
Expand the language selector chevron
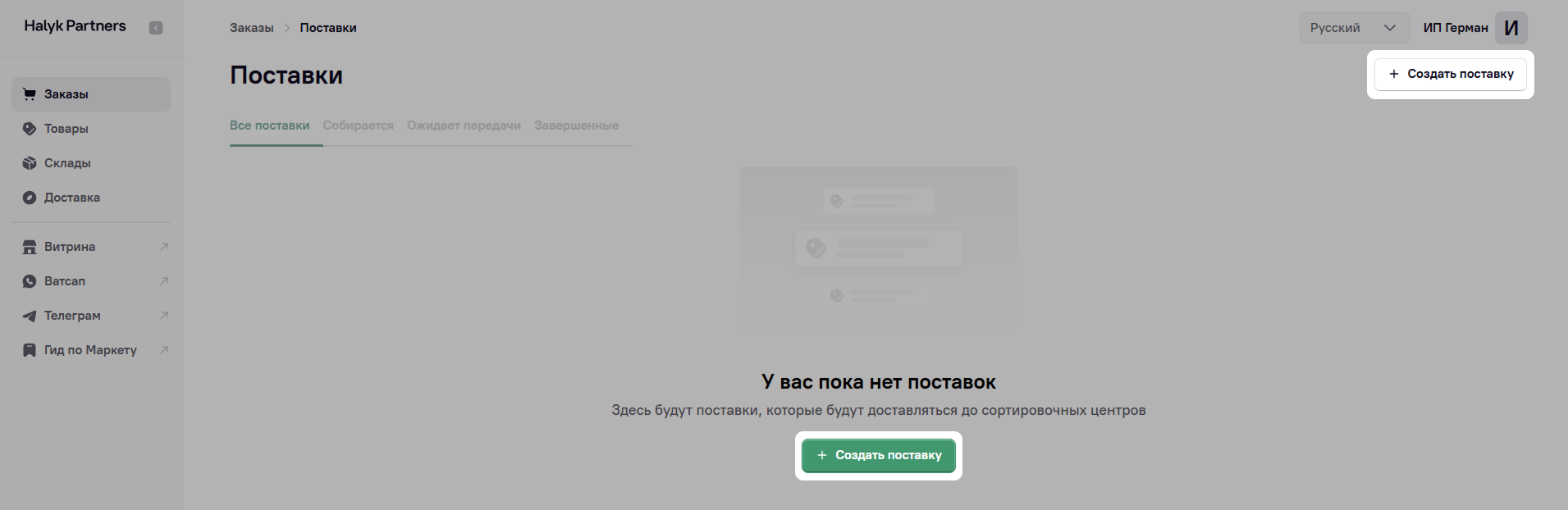click(x=1390, y=28)
